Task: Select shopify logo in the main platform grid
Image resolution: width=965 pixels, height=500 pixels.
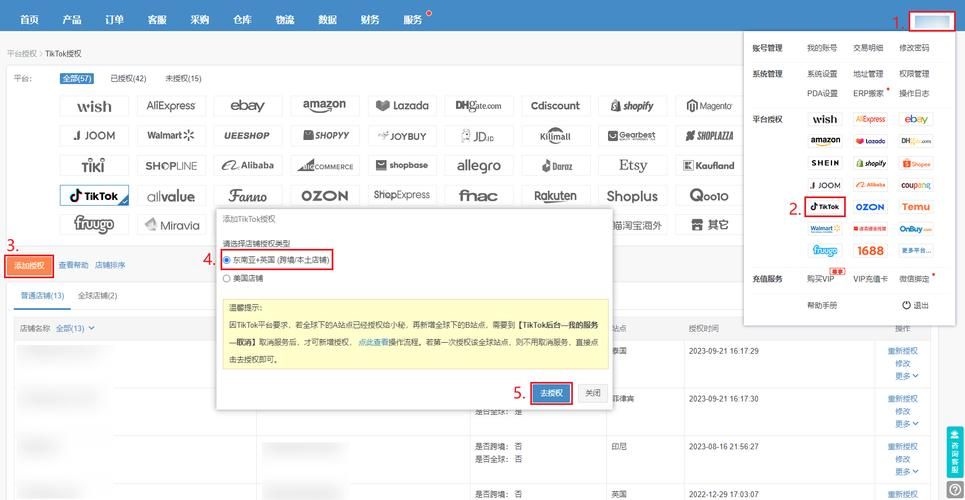Action: [632, 106]
